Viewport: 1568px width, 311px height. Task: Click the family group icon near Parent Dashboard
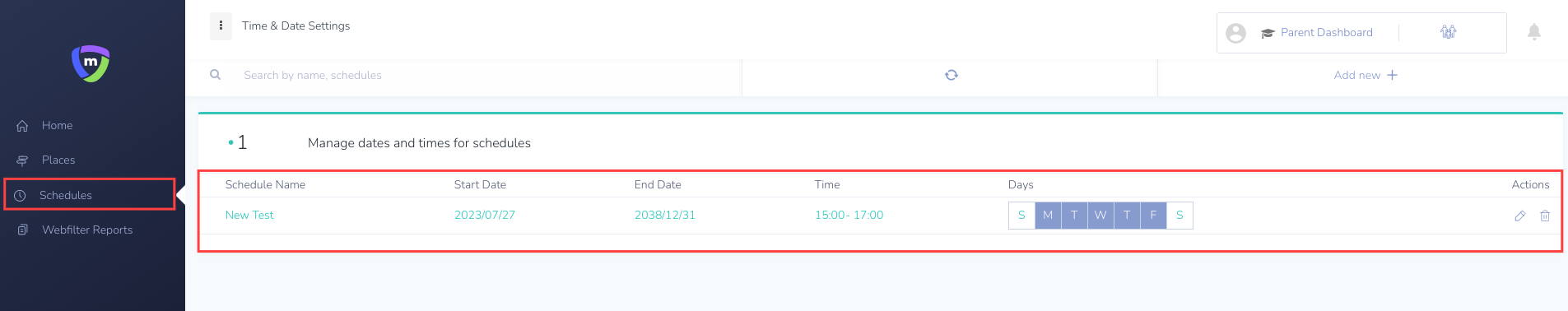[x=1449, y=32]
